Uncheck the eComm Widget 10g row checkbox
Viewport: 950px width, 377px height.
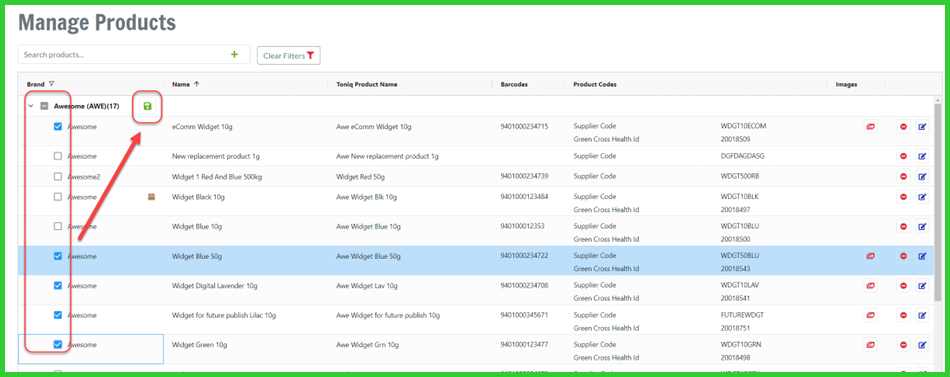pyautogui.click(x=58, y=127)
